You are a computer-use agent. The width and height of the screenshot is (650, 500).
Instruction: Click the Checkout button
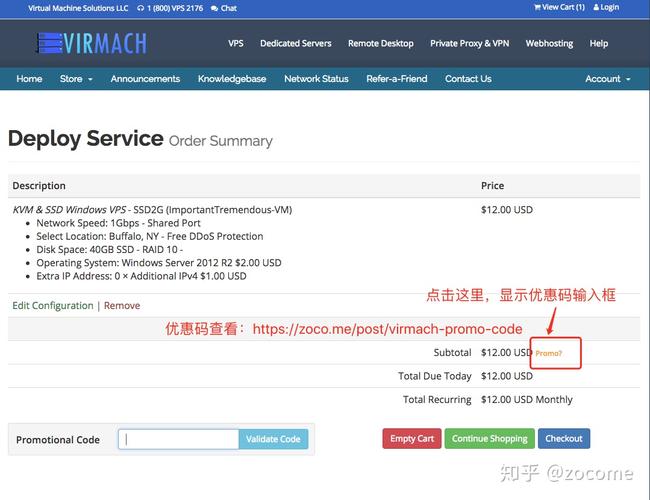coord(564,439)
